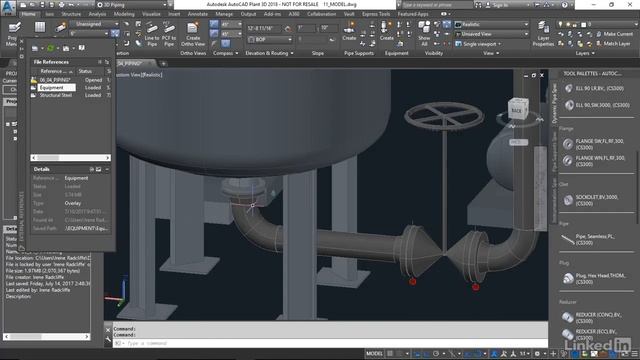Image resolution: width=640 pixels, height=360 pixels.
Task: Select ELL 90 SW 3000 tool palette item
Action: (x=597, y=105)
